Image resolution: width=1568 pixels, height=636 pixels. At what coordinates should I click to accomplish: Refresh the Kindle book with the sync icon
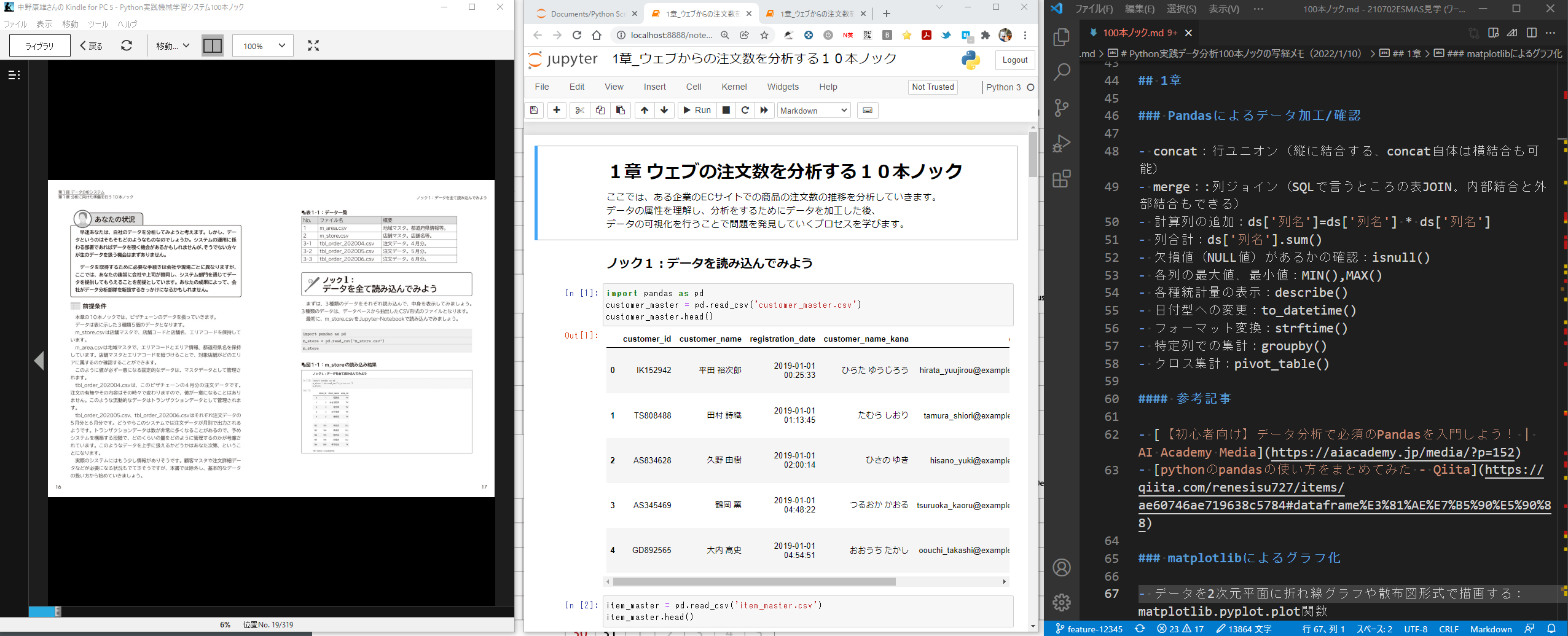click(x=127, y=45)
